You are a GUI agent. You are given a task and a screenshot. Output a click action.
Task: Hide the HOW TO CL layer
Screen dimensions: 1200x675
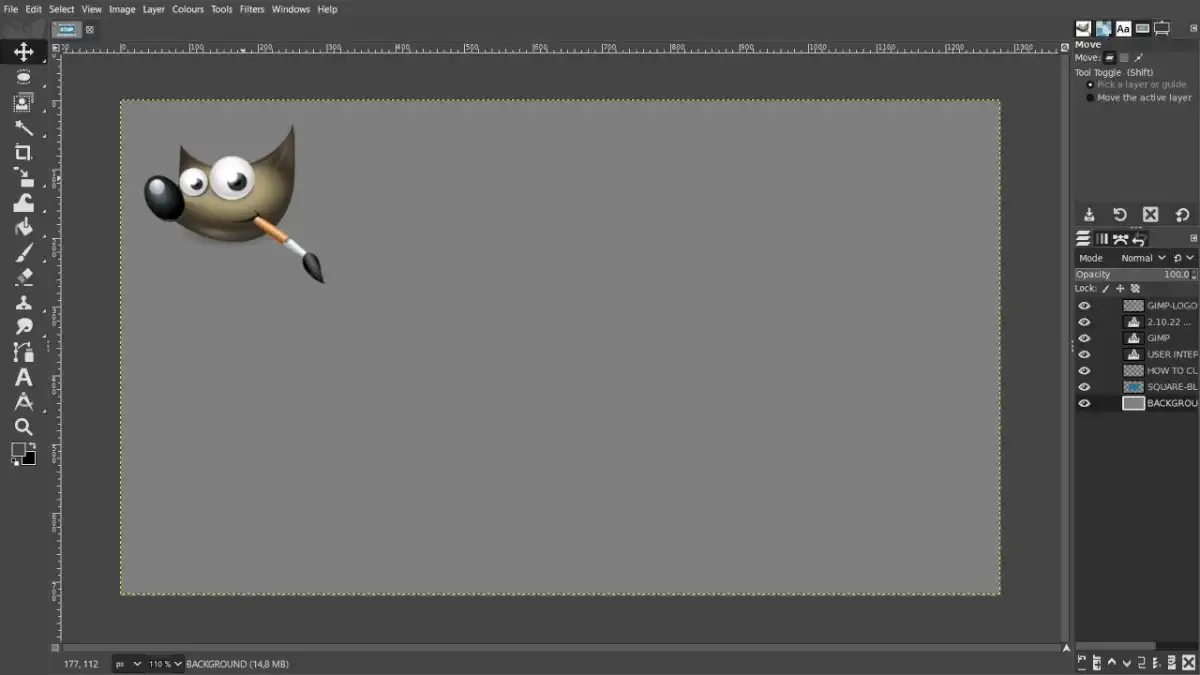[1084, 370]
